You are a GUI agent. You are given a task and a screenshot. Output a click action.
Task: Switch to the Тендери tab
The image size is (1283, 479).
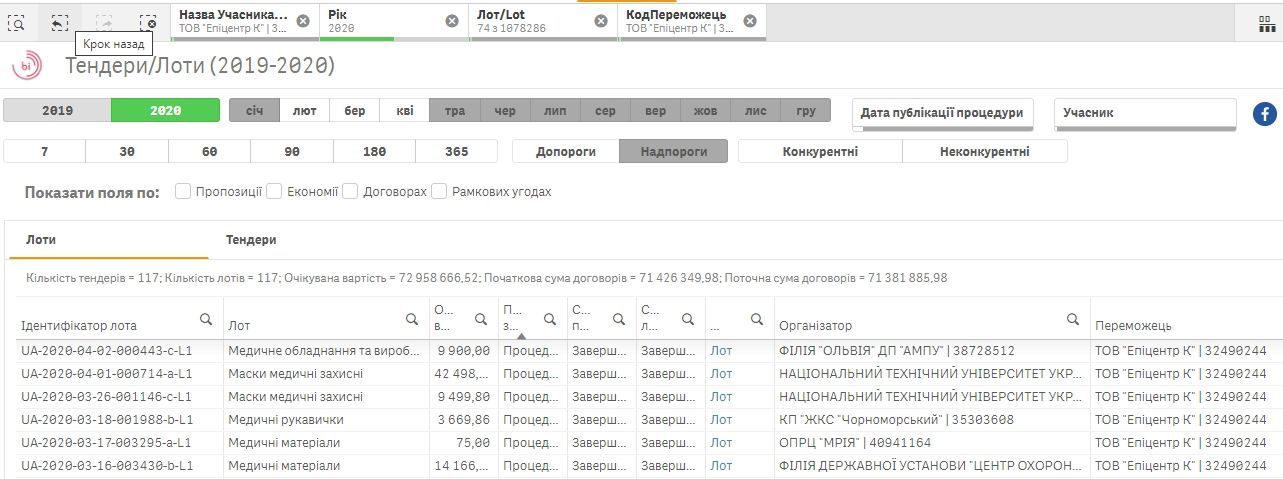(x=251, y=240)
